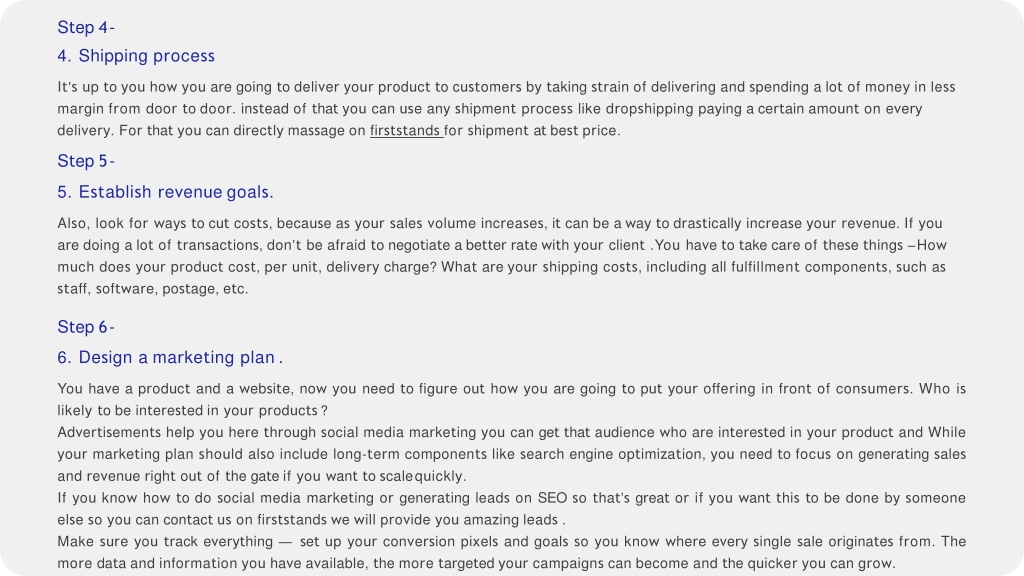The height and width of the screenshot is (576, 1024).
Task: Click the paragraph starting 'It's up to you'
Action: tap(506, 109)
